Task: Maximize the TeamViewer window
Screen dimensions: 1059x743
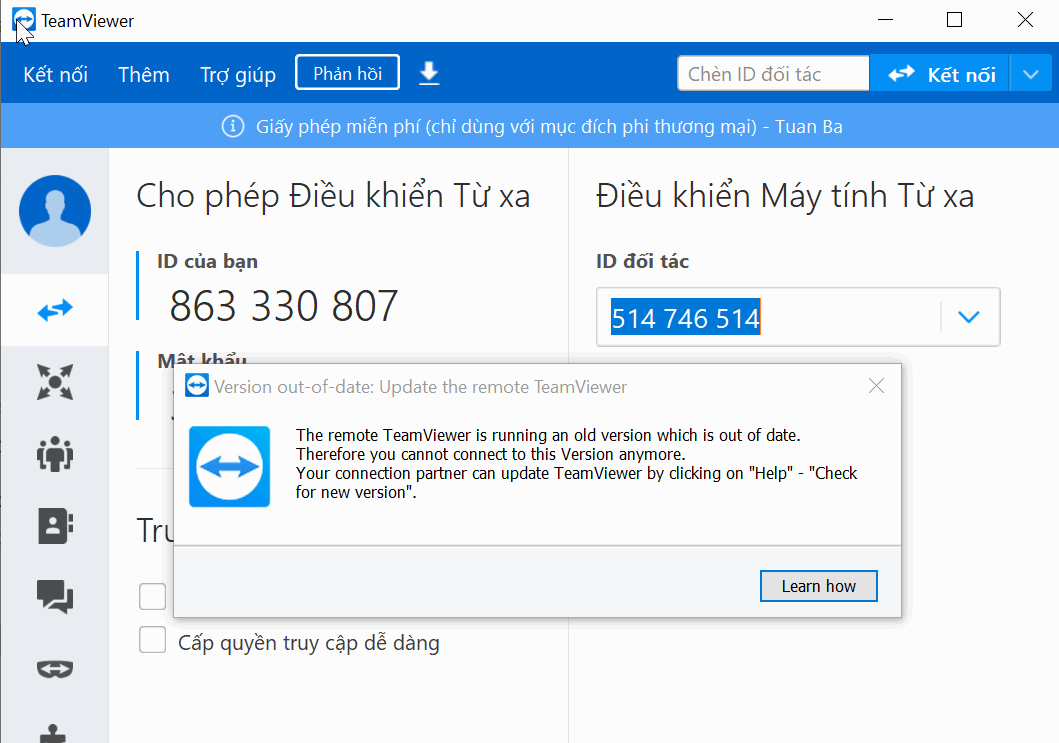Action: coord(954,20)
